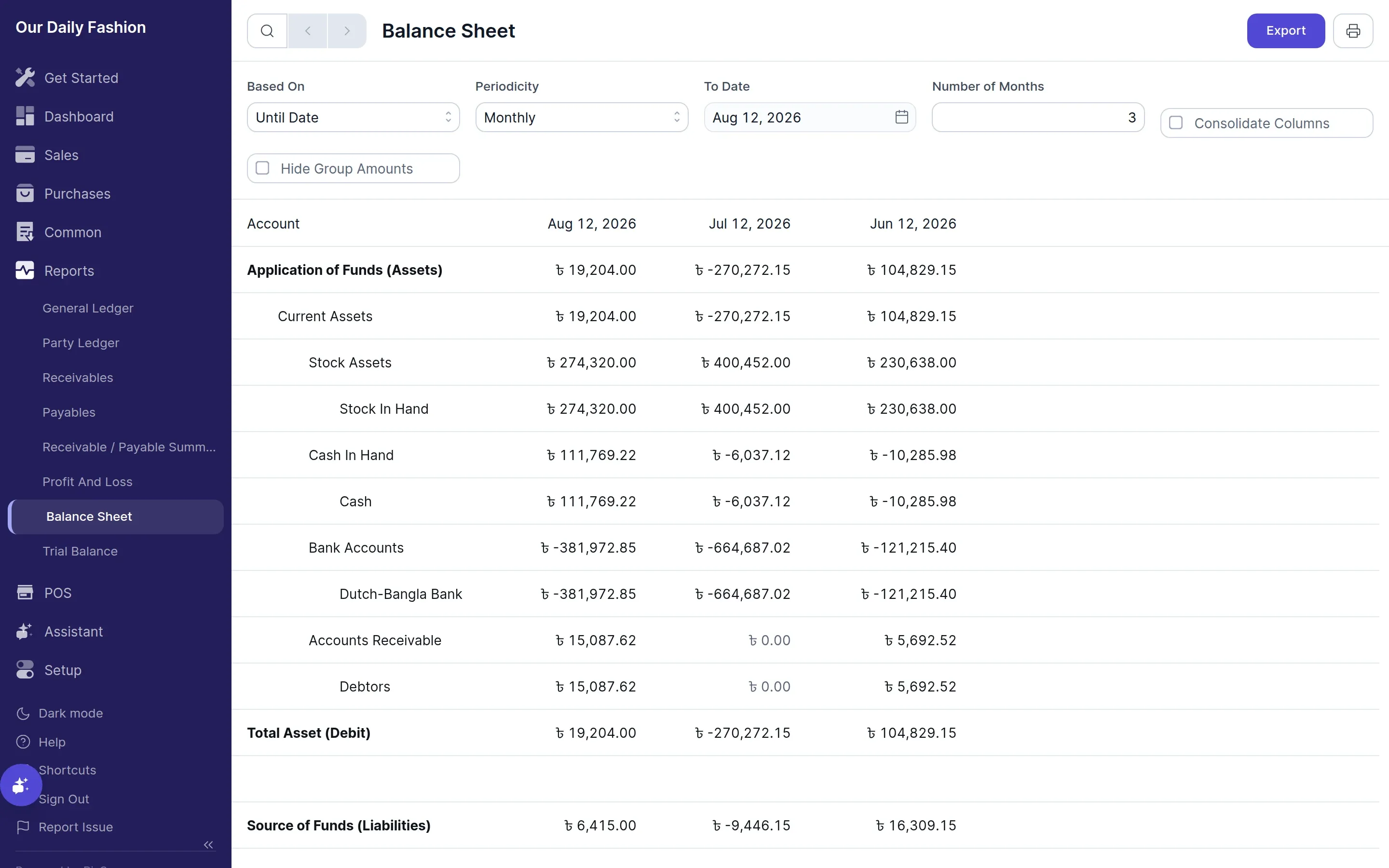Open Receivable / Payable Summary report
1389x868 pixels.
point(129,447)
